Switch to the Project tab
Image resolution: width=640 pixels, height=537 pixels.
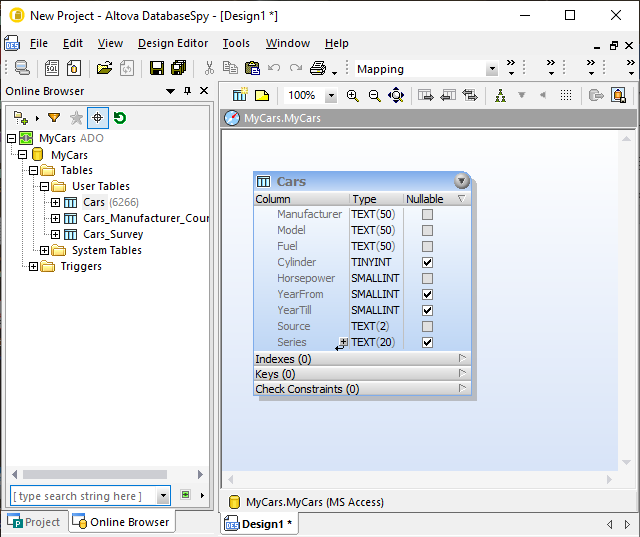(x=36, y=522)
